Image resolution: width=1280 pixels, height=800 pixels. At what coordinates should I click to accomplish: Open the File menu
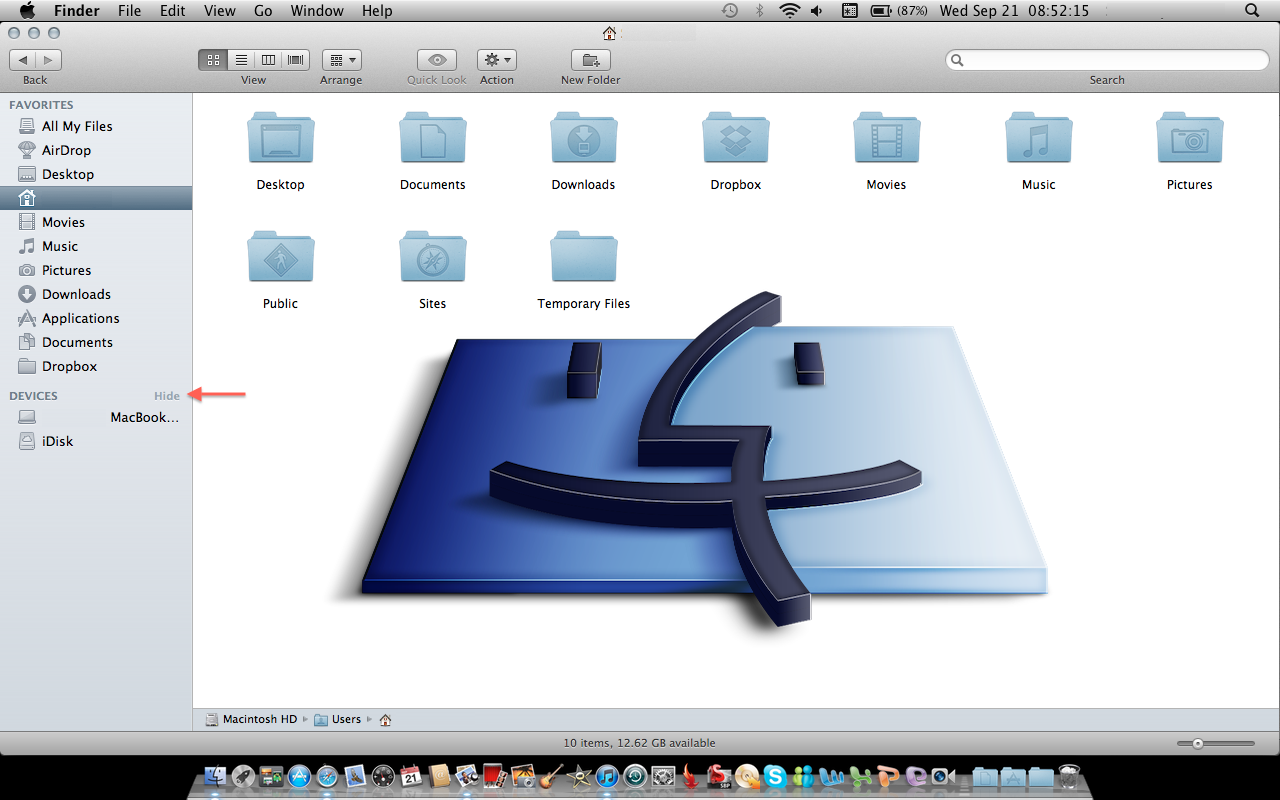(129, 11)
